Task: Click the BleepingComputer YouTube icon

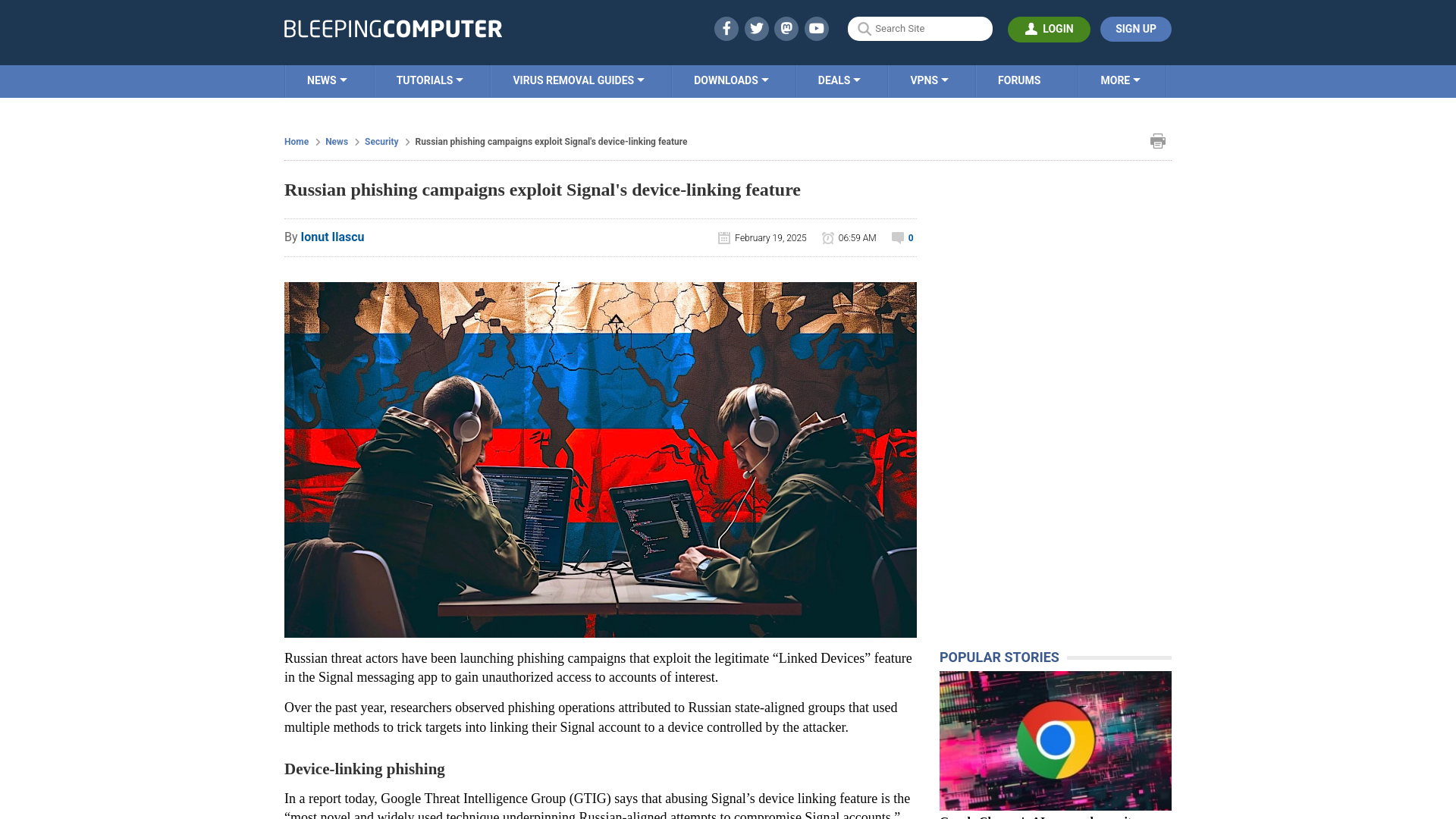Action: tap(817, 28)
